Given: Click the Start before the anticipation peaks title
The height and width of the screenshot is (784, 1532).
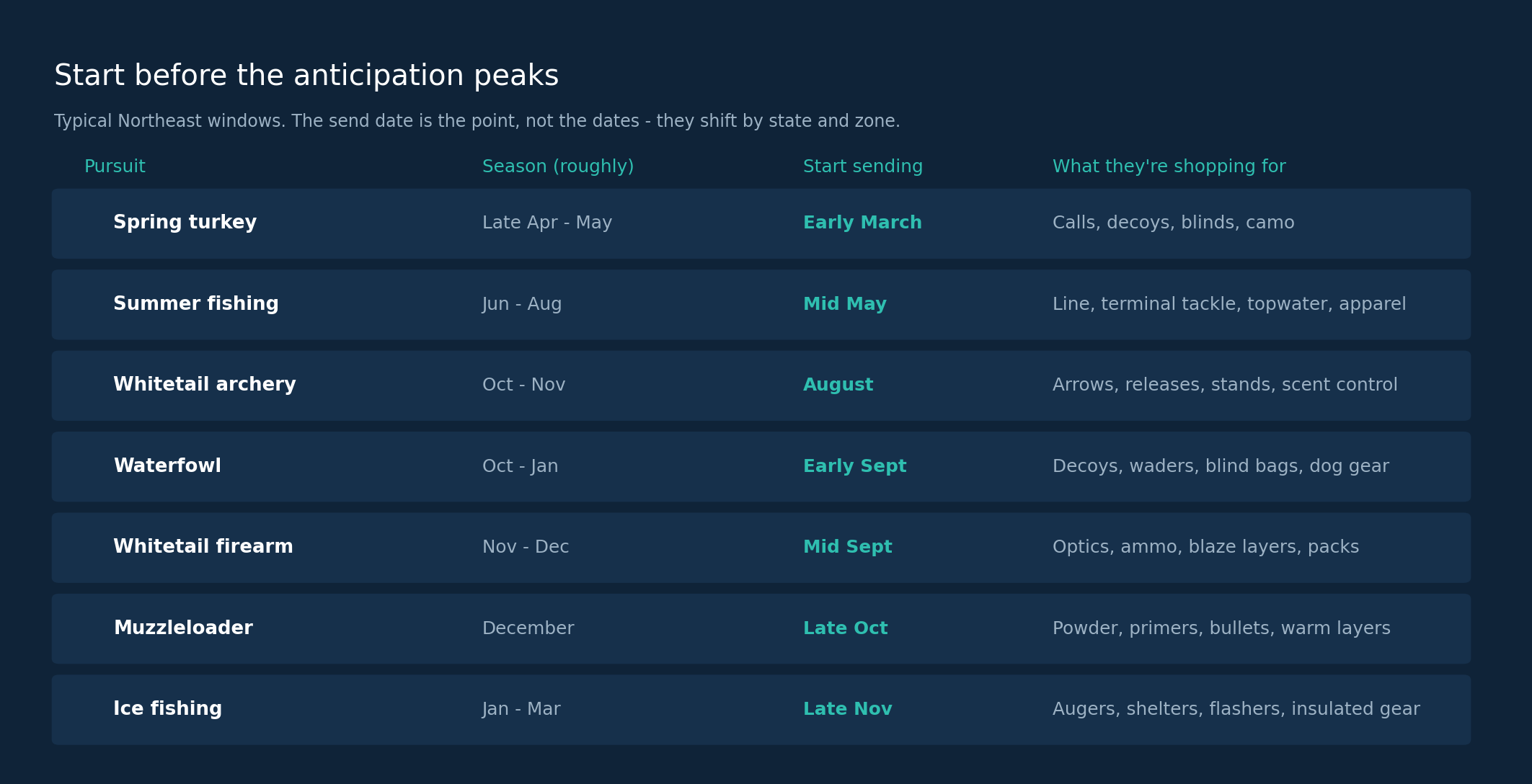Looking at the screenshot, I should [306, 76].
